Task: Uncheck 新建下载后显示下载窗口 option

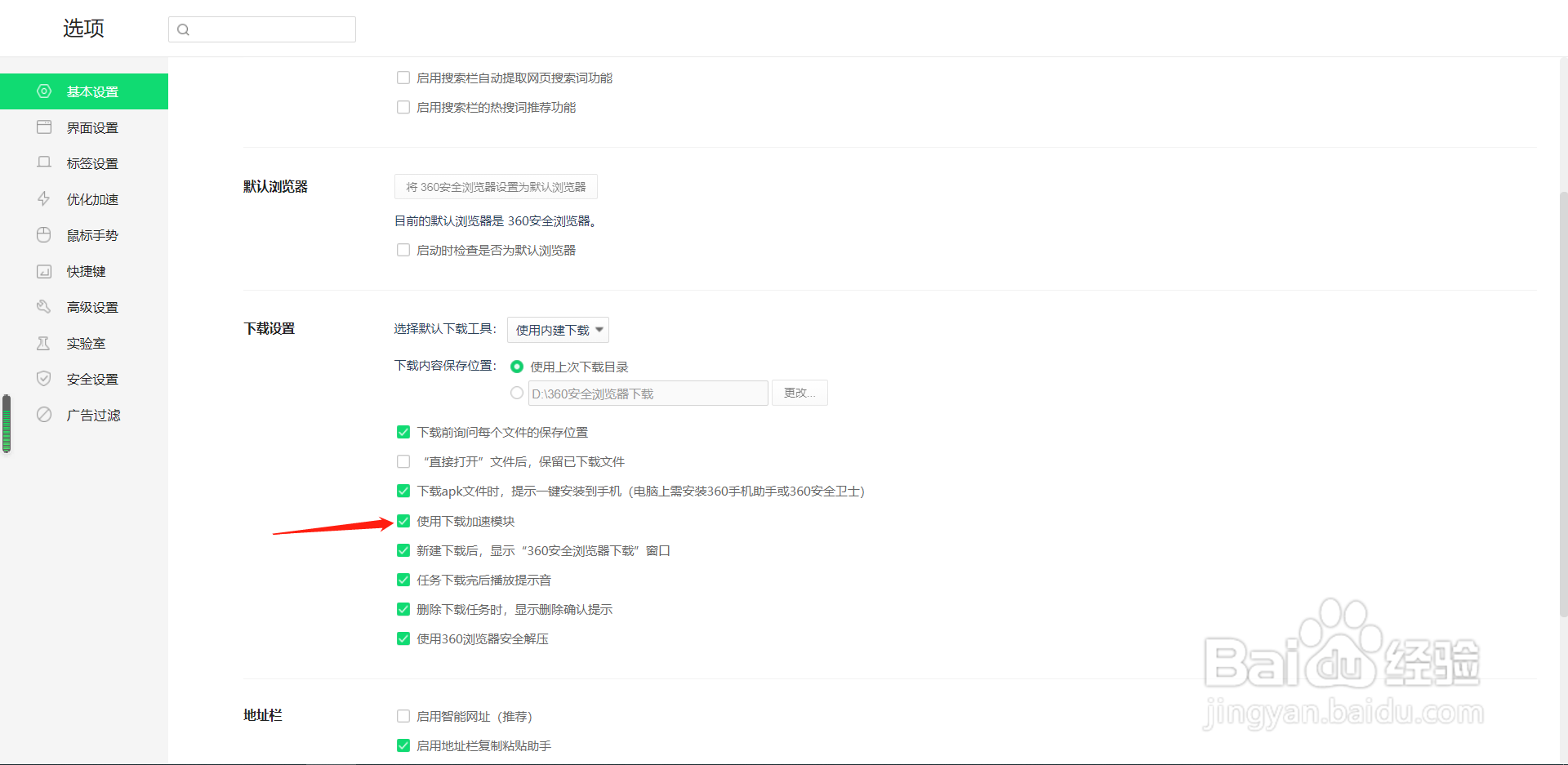Action: pos(403,550)
